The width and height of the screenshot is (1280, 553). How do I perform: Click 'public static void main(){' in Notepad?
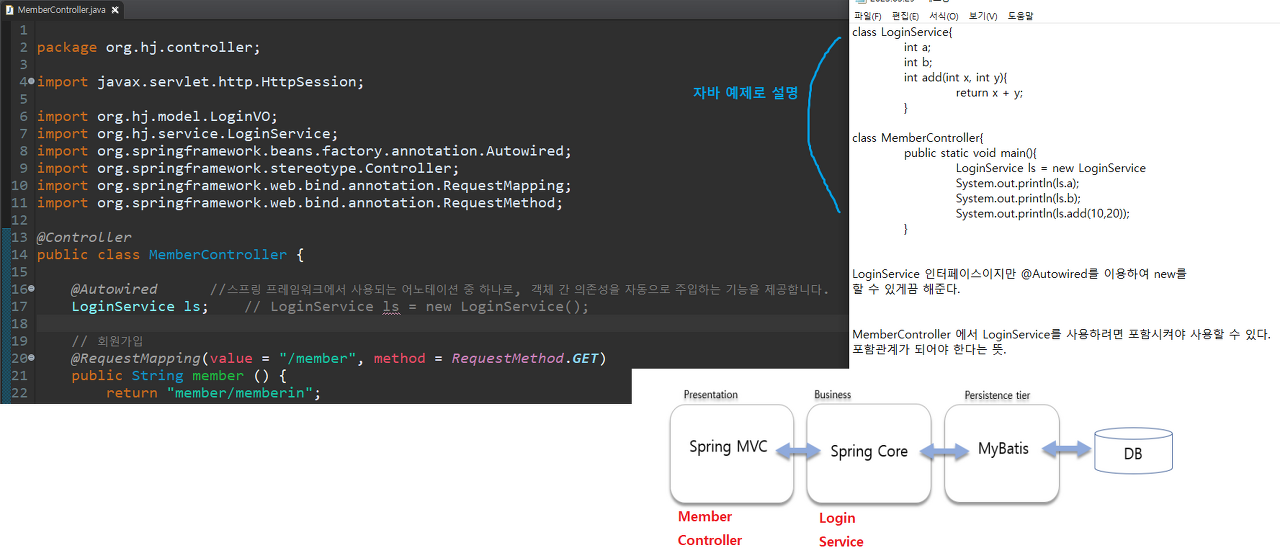coord(968,153)
